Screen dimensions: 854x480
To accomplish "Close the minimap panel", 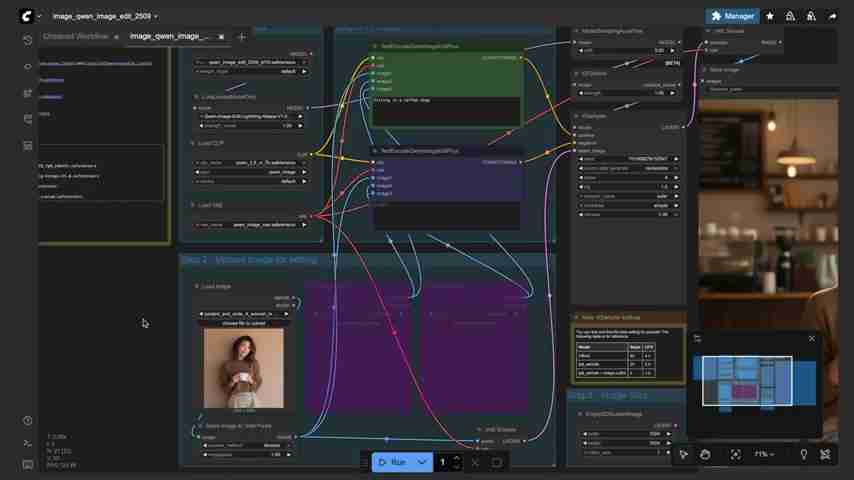I will point(812,338).
